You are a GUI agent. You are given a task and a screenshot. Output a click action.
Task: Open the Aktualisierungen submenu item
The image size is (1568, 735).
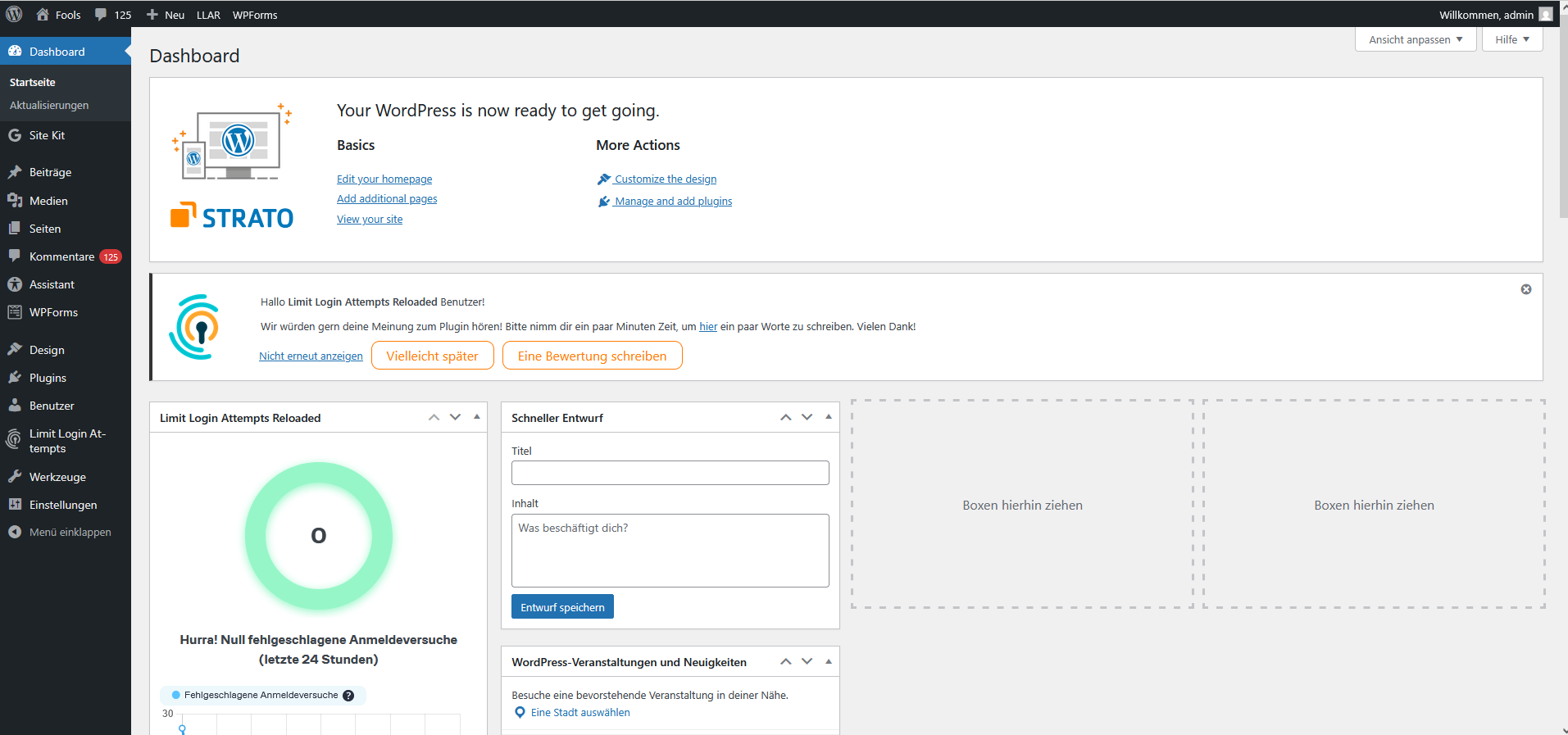(49, 105)
